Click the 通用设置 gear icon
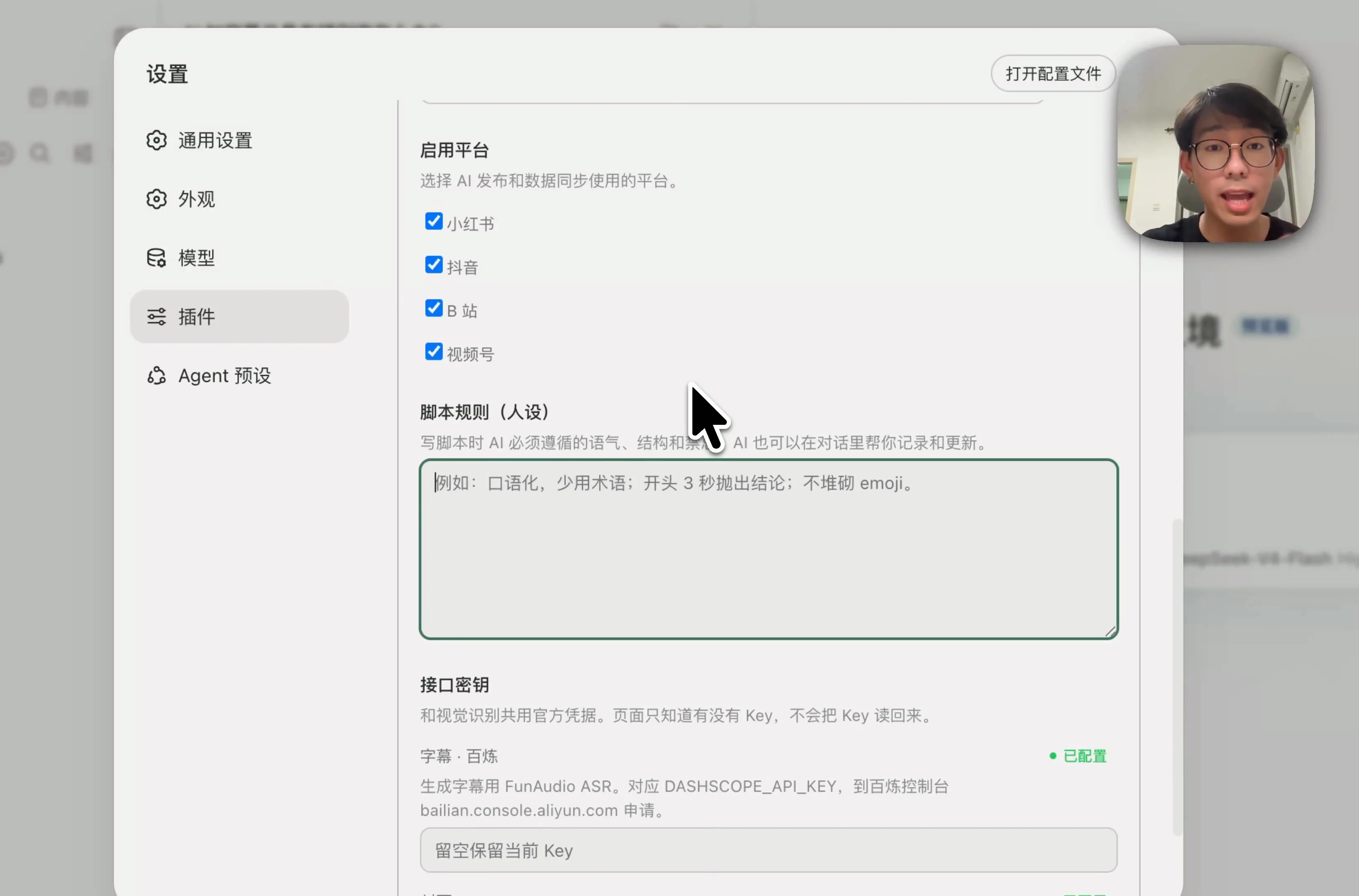The image size is (1359, 896). coord(156,141)
